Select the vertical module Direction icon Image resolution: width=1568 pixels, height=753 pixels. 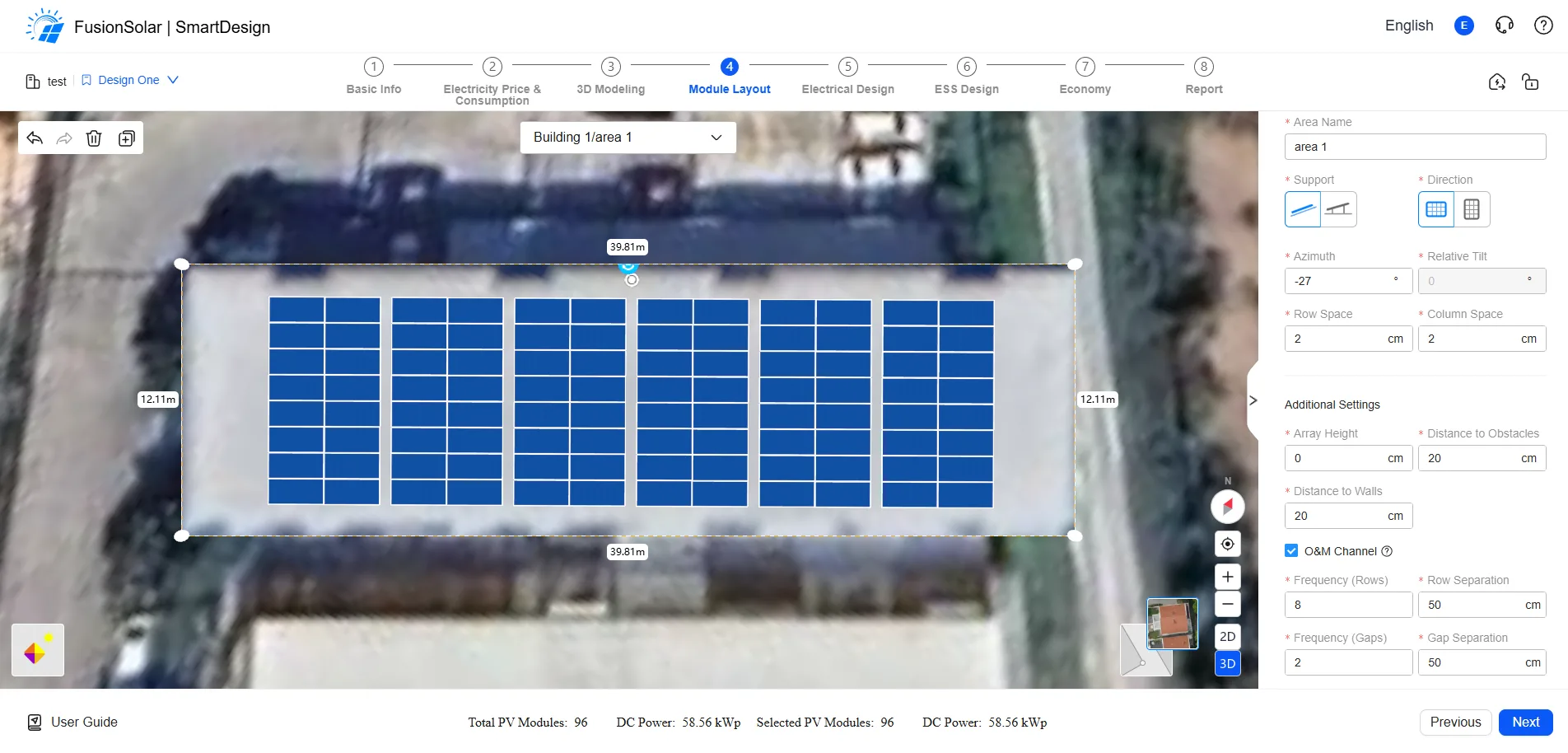pos(1472,209)
